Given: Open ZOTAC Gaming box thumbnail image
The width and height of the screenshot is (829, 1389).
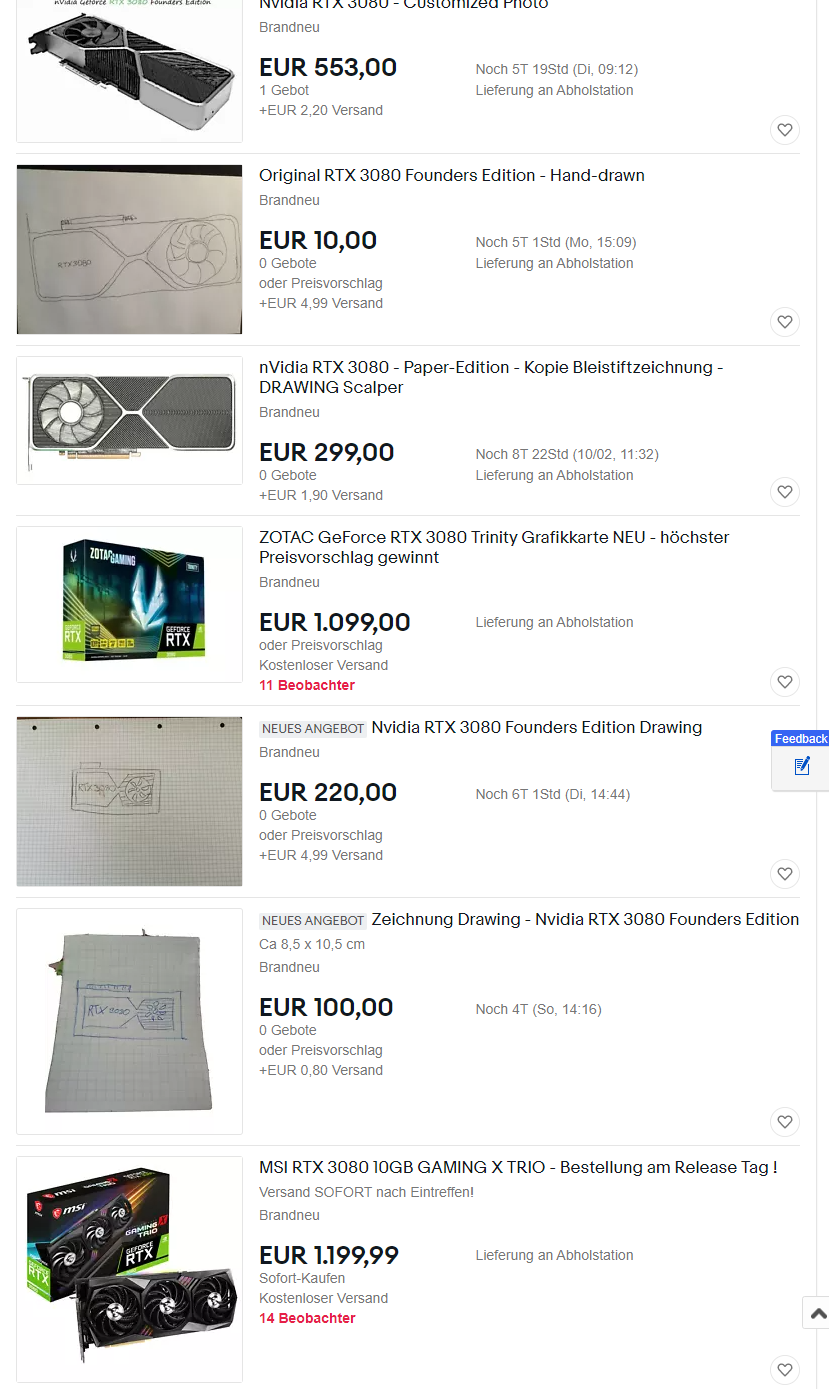Looking at the screenshot, I should [130, 604].
